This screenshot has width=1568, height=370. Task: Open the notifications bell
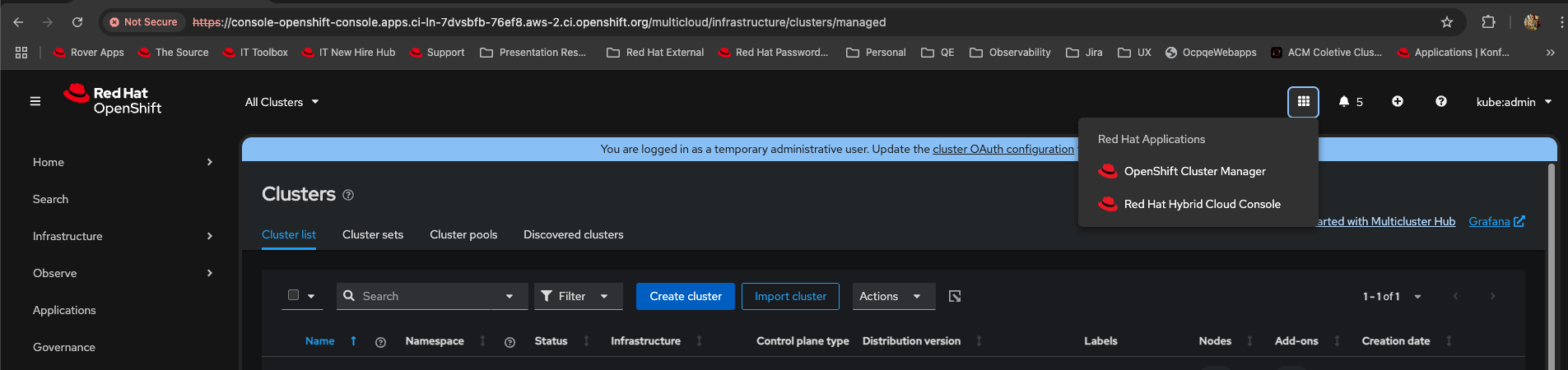pos(1344,102)
